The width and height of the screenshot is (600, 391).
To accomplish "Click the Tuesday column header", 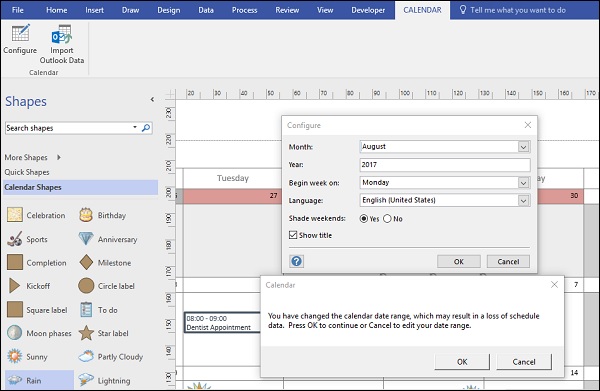I will point(233,178).
